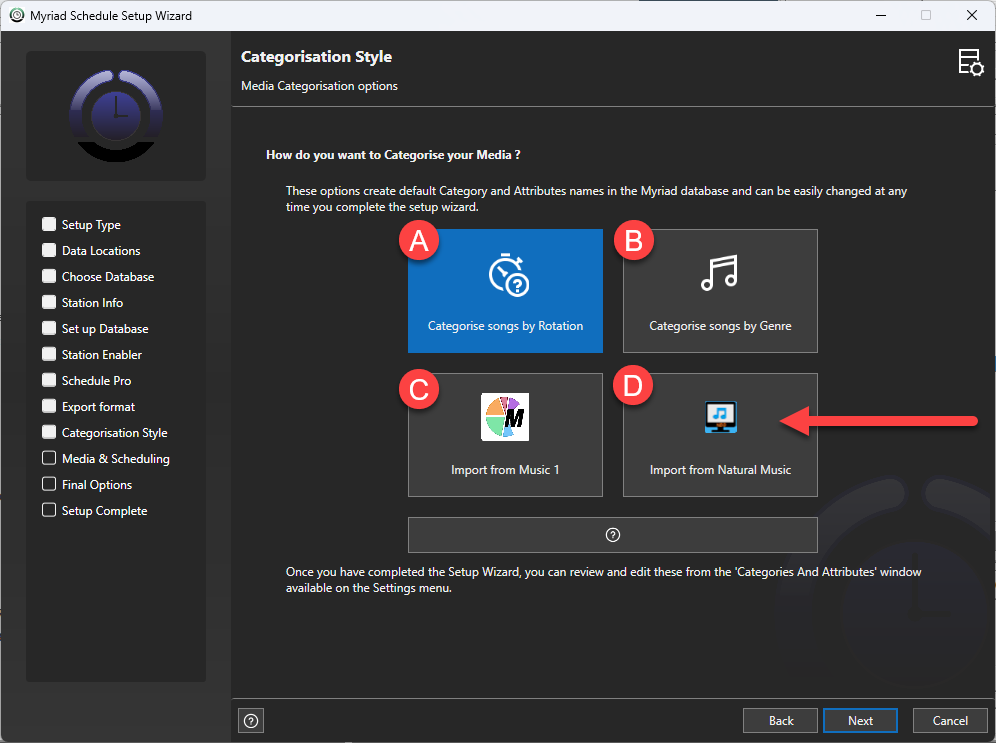This screenshot has width=996, height=743.
Task: Close the Setup Wizard window
Action: coord(971,15)
